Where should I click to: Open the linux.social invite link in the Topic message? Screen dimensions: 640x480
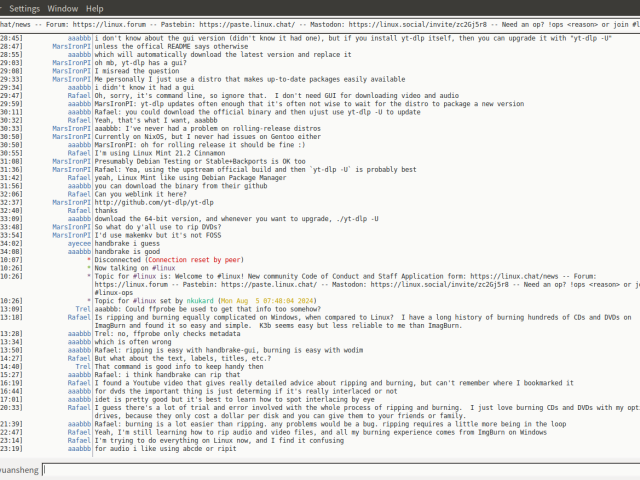click(439, 284)
